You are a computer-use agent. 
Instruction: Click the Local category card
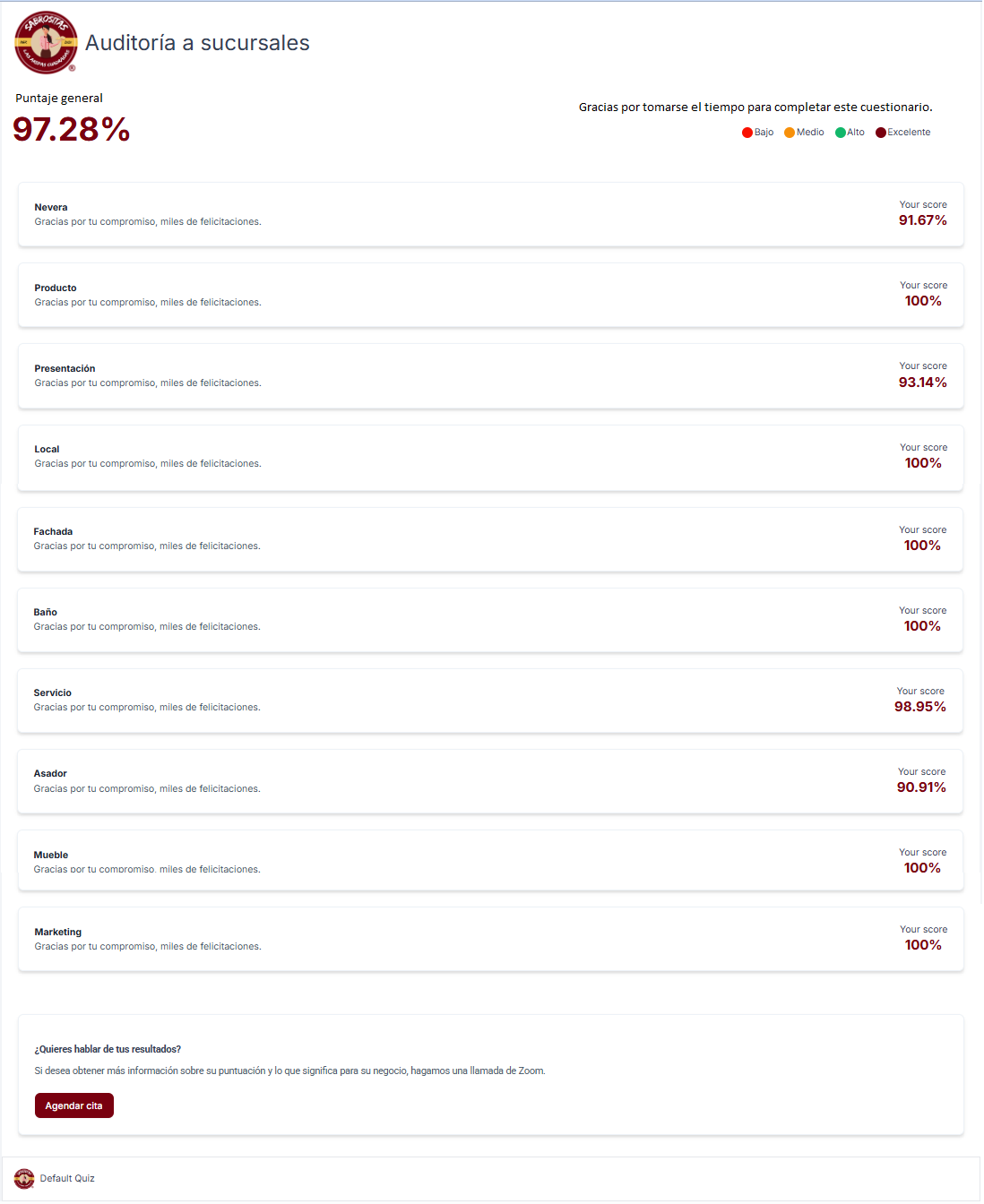(x=491, y=458)
